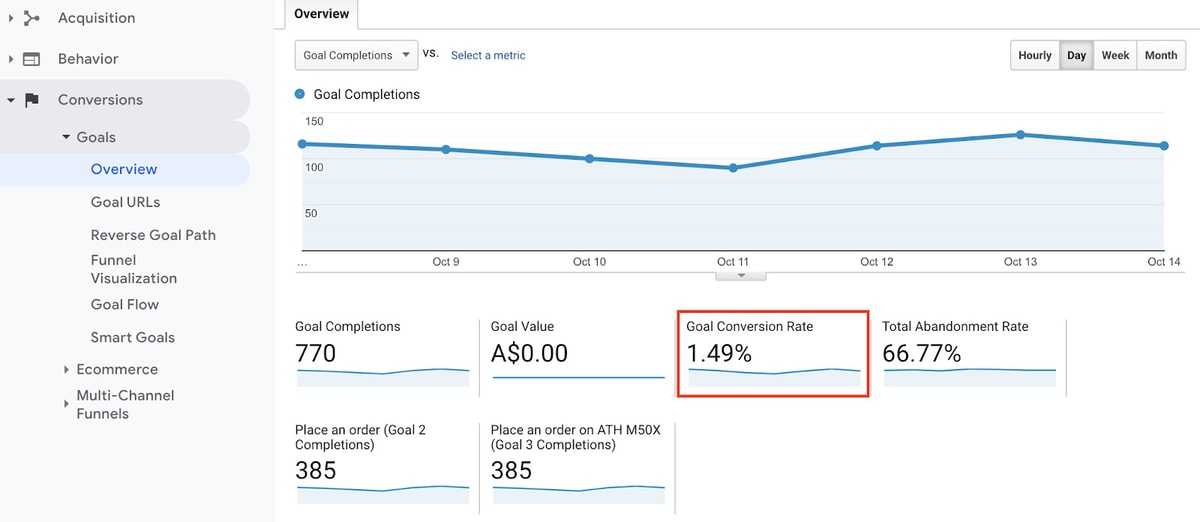
Task: Set chart granularity to Hourly
Action: tap(1035, 55)
